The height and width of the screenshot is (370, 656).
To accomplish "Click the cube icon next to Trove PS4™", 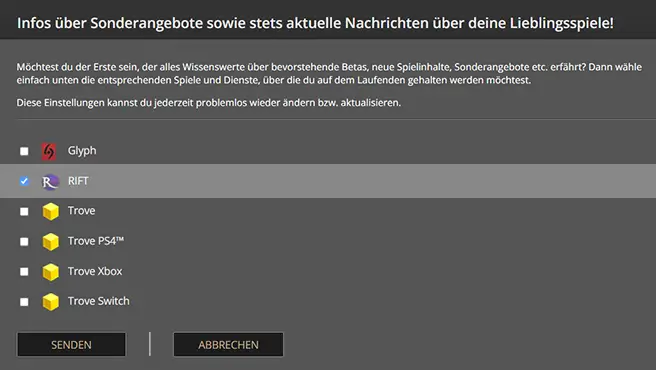I will tap(51, 242).
